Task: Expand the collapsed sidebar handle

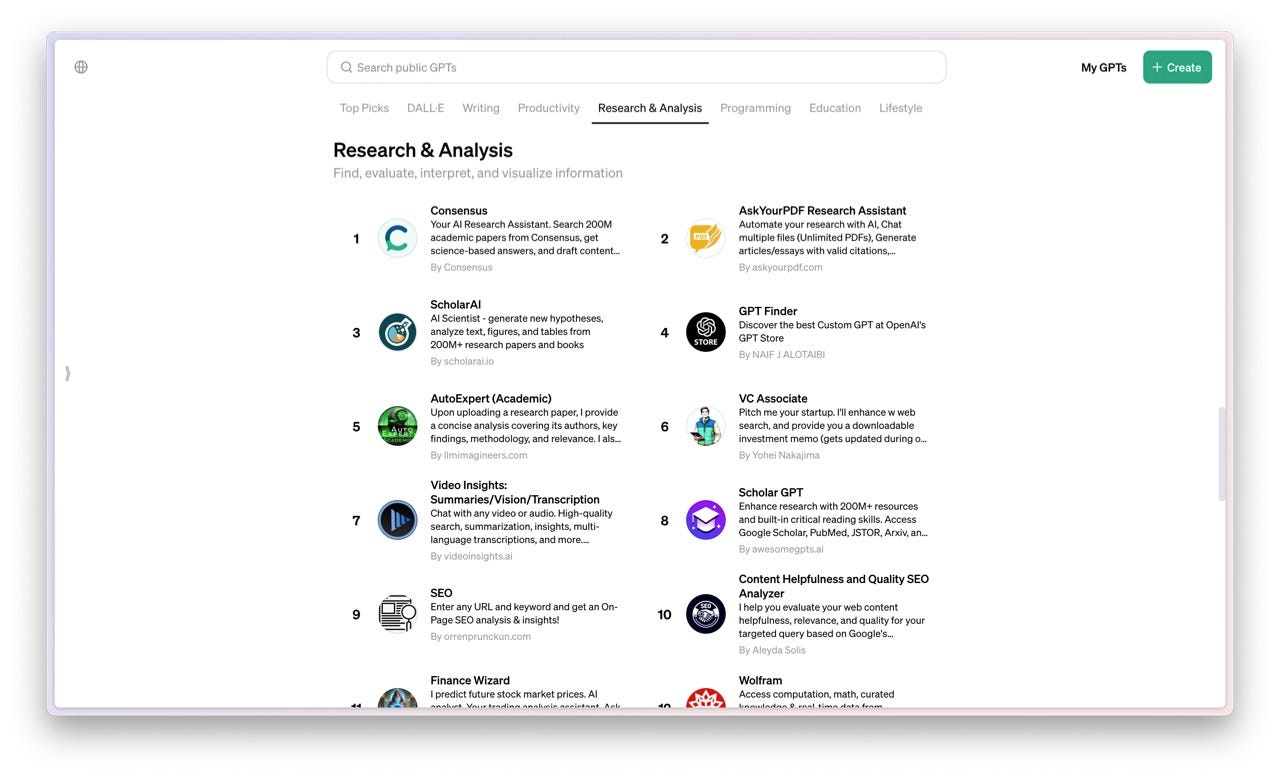Action: point(67,373)
